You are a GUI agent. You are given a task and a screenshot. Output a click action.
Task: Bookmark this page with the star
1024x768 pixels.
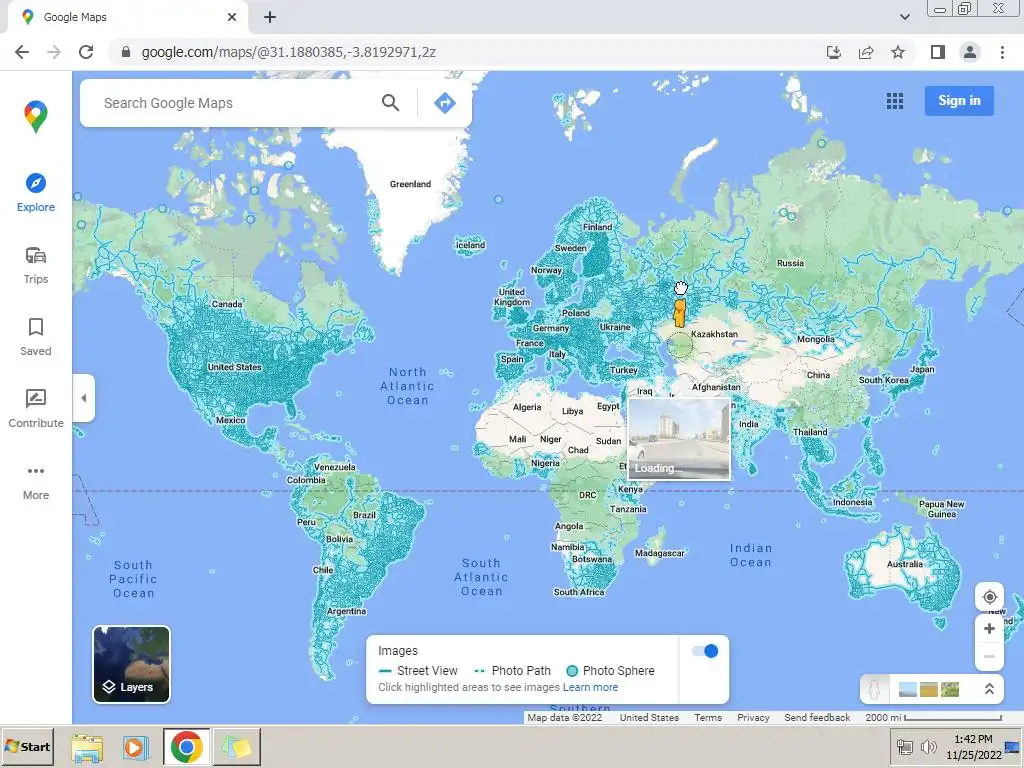pos(898,52)
